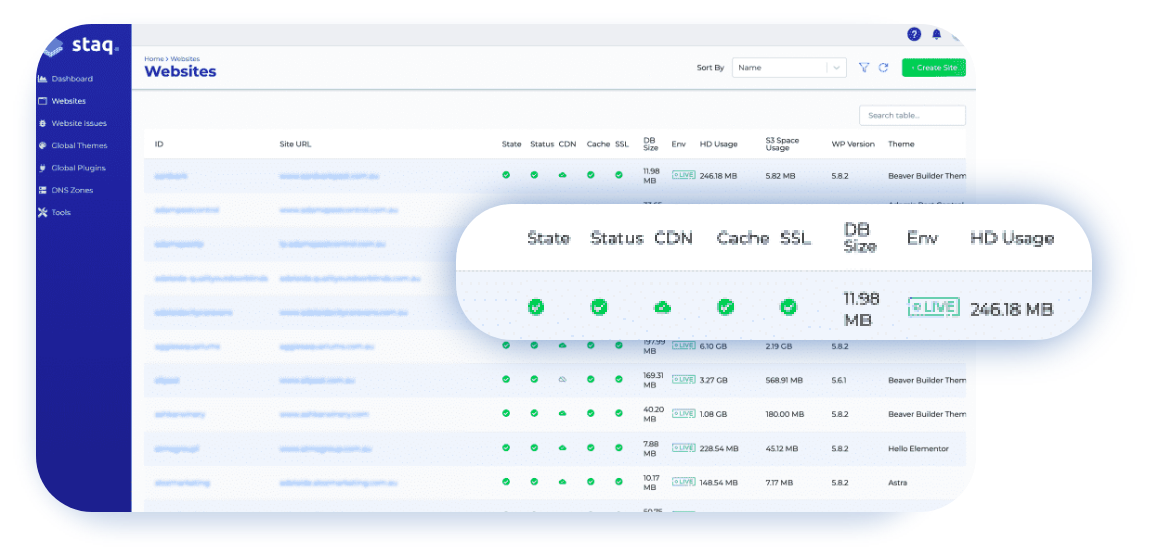Click LIVE badge in 1.08 GB row
This screenshot has height=560, width=1152.
(683, 413)
